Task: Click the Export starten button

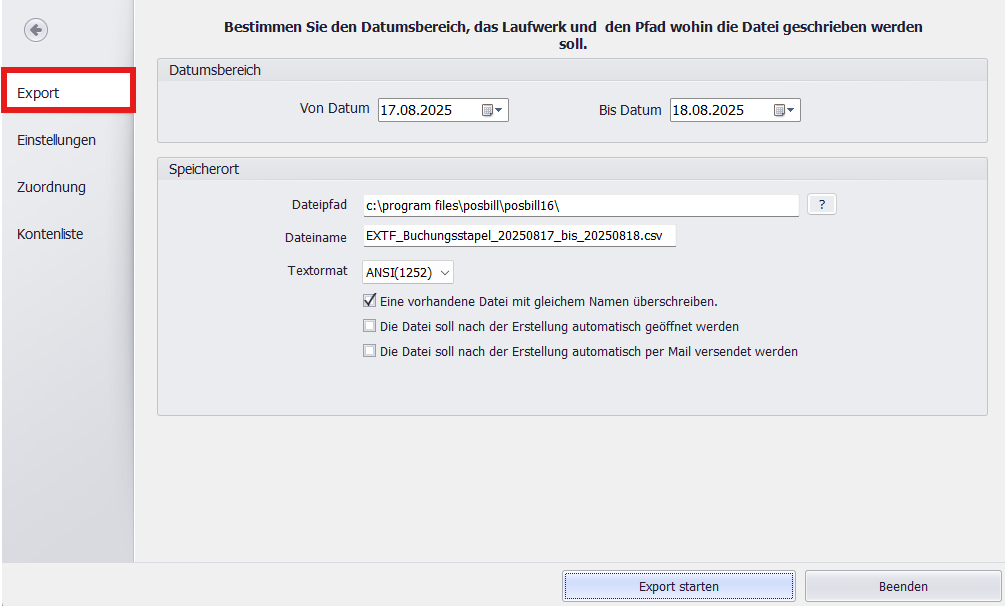Action: pyautogui.click(x=678, y=586)
